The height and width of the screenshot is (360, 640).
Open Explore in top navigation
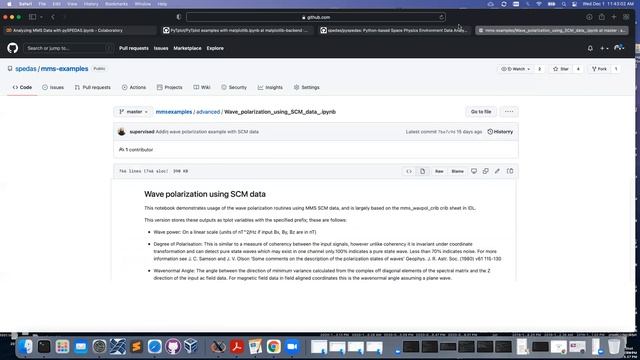click(215, 48)
